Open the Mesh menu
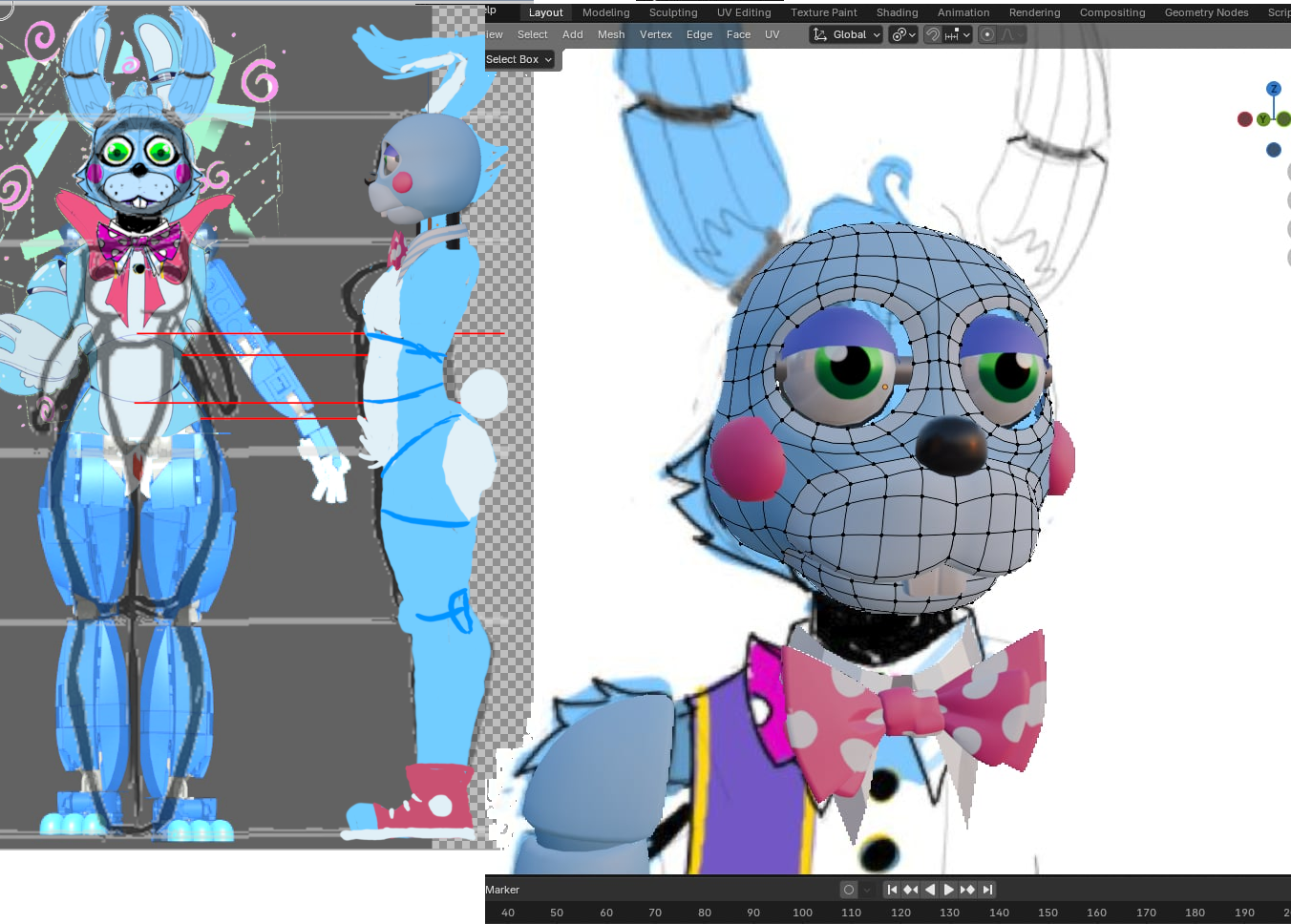 coord(611,34)
